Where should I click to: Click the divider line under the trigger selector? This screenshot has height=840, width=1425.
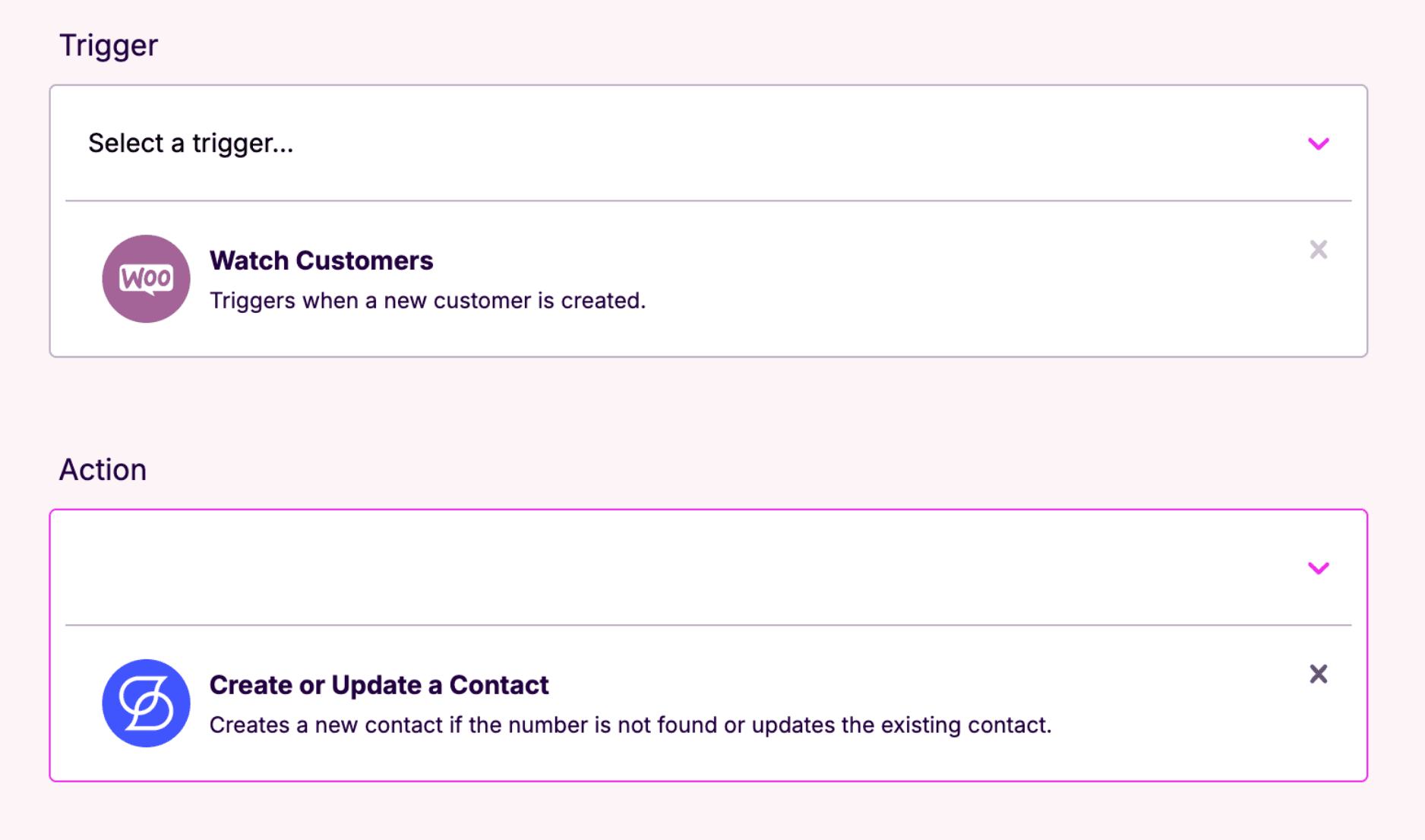pyautogui.click(x=708, y=201)
